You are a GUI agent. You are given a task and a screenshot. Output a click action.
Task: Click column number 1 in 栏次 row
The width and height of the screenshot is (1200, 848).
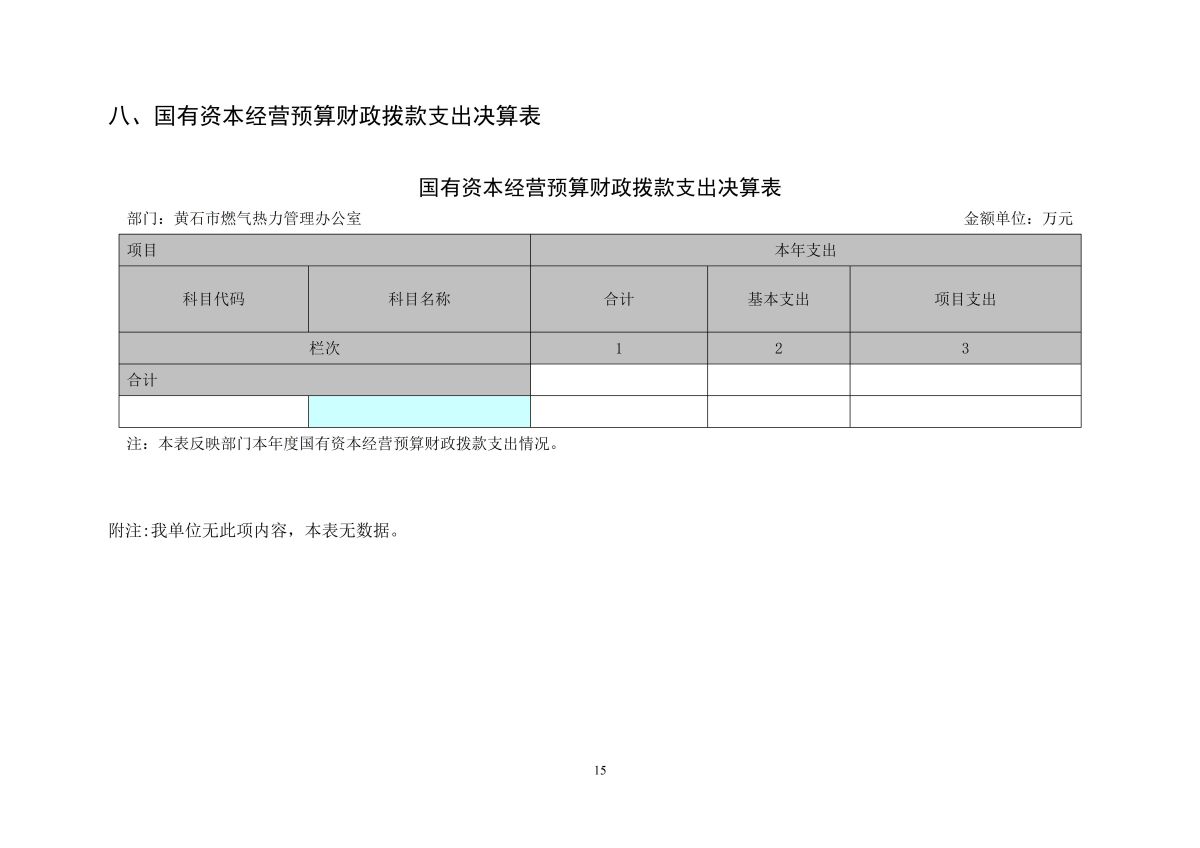pyautogui.click(x=618, y=348)
